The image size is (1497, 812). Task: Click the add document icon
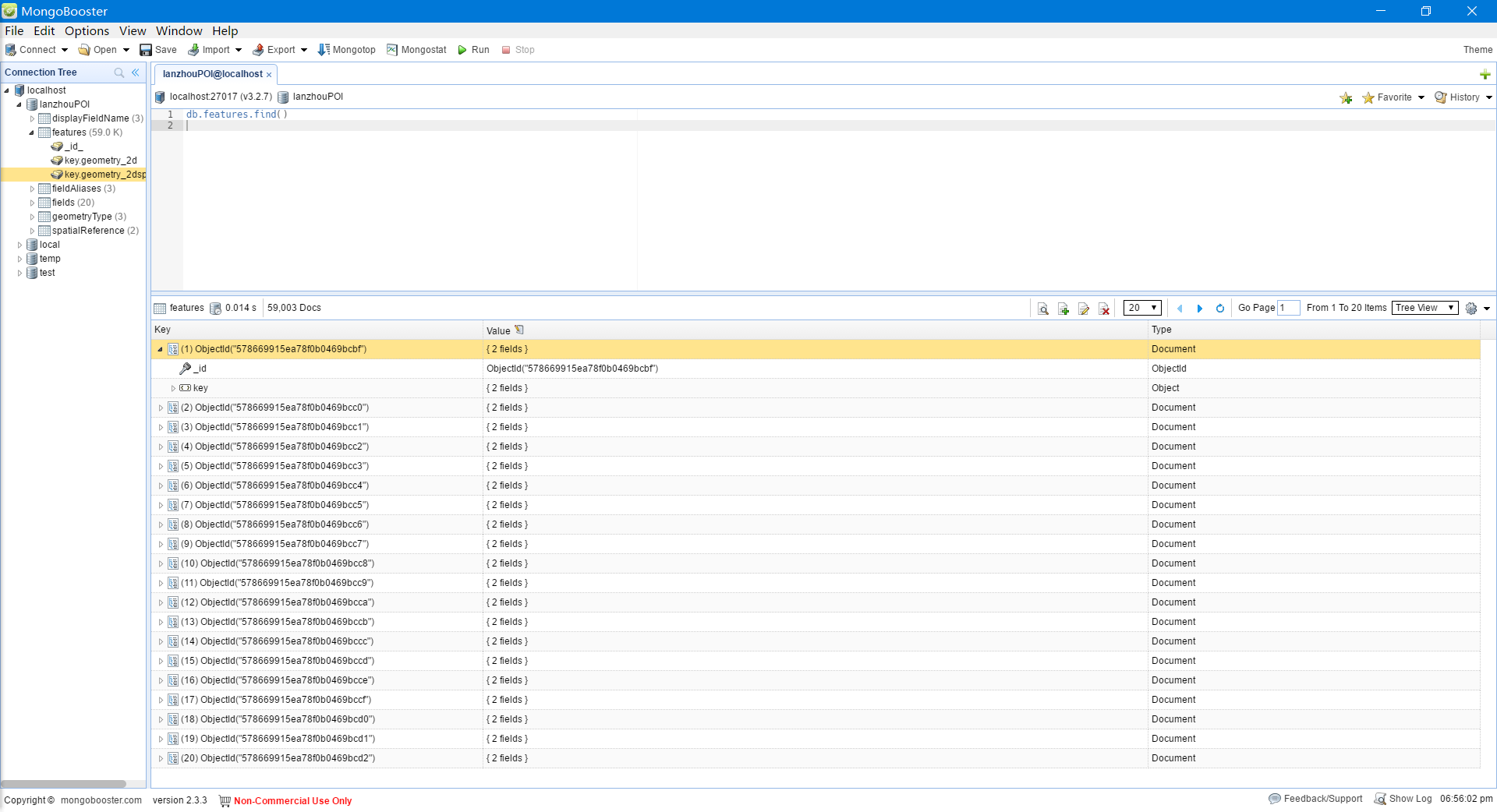1063,309
